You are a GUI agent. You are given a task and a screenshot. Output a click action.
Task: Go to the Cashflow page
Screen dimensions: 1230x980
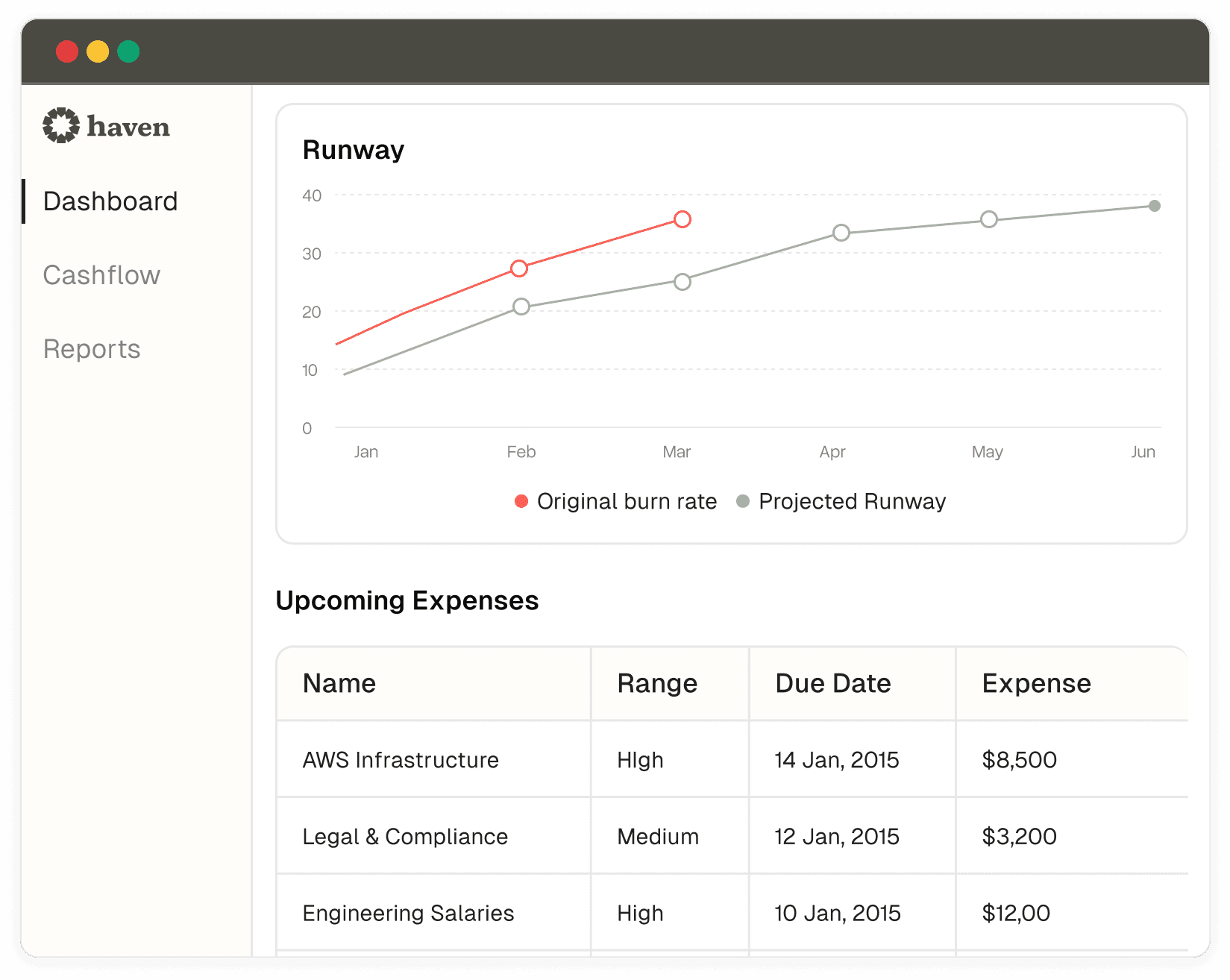[101, 275]
